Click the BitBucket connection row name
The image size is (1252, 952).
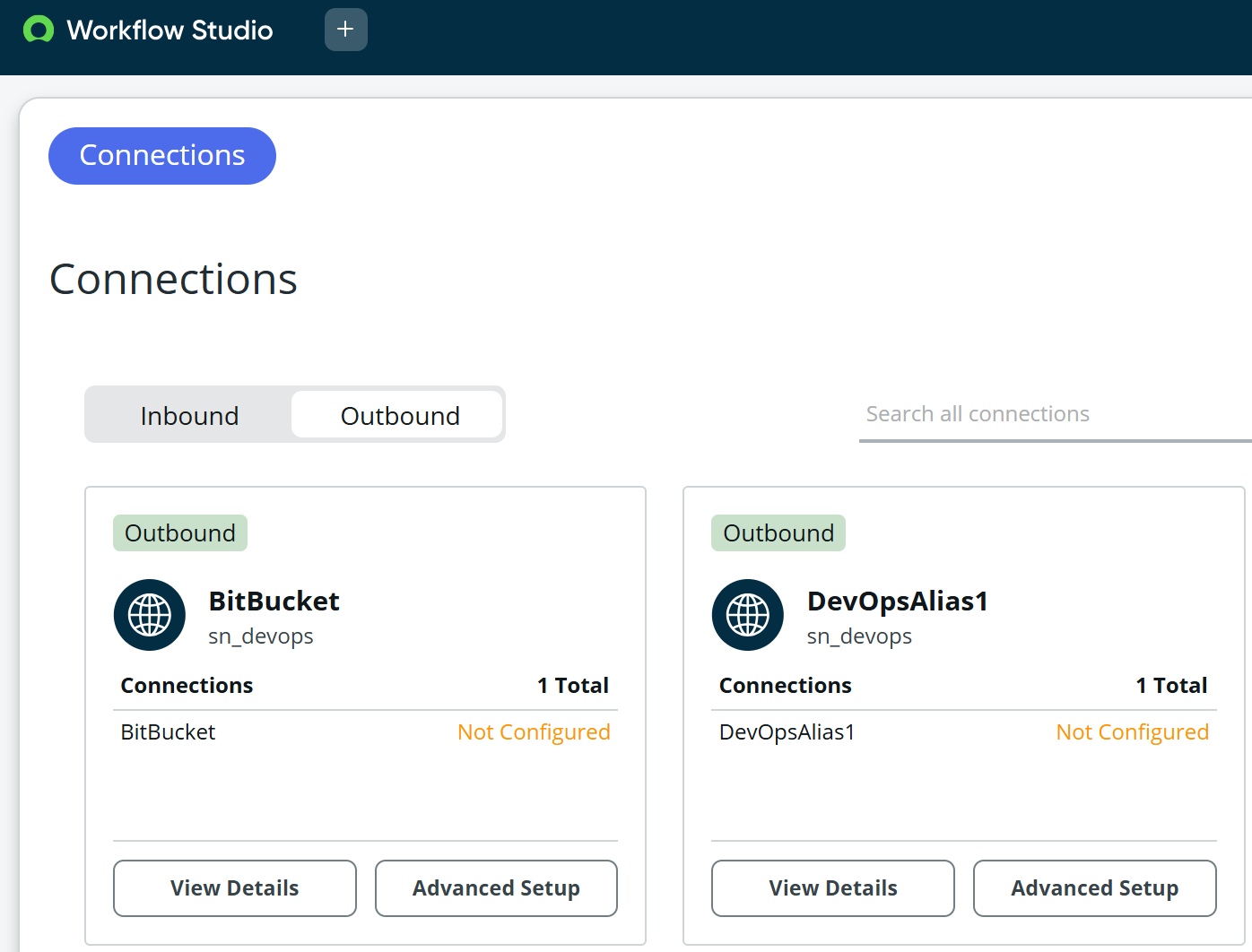point(168,732)
